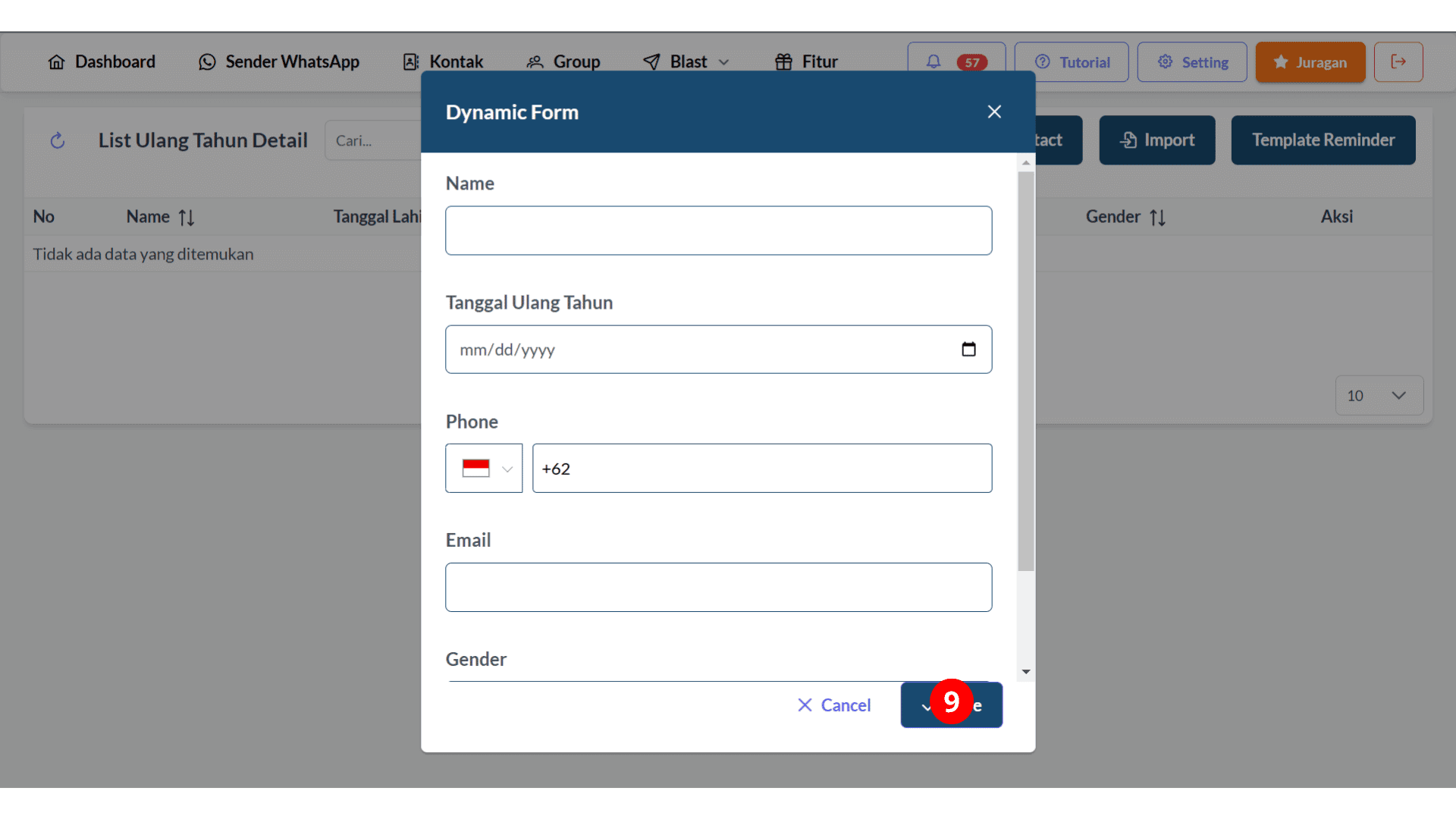This screenshot has height=819, width=1456.
Task: Sort table by Gender column
Action: (x=1126, y=217)
